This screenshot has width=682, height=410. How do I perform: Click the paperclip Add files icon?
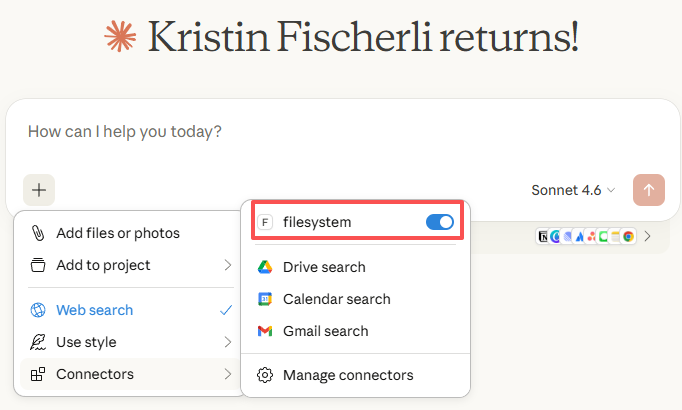pos(38,233)
